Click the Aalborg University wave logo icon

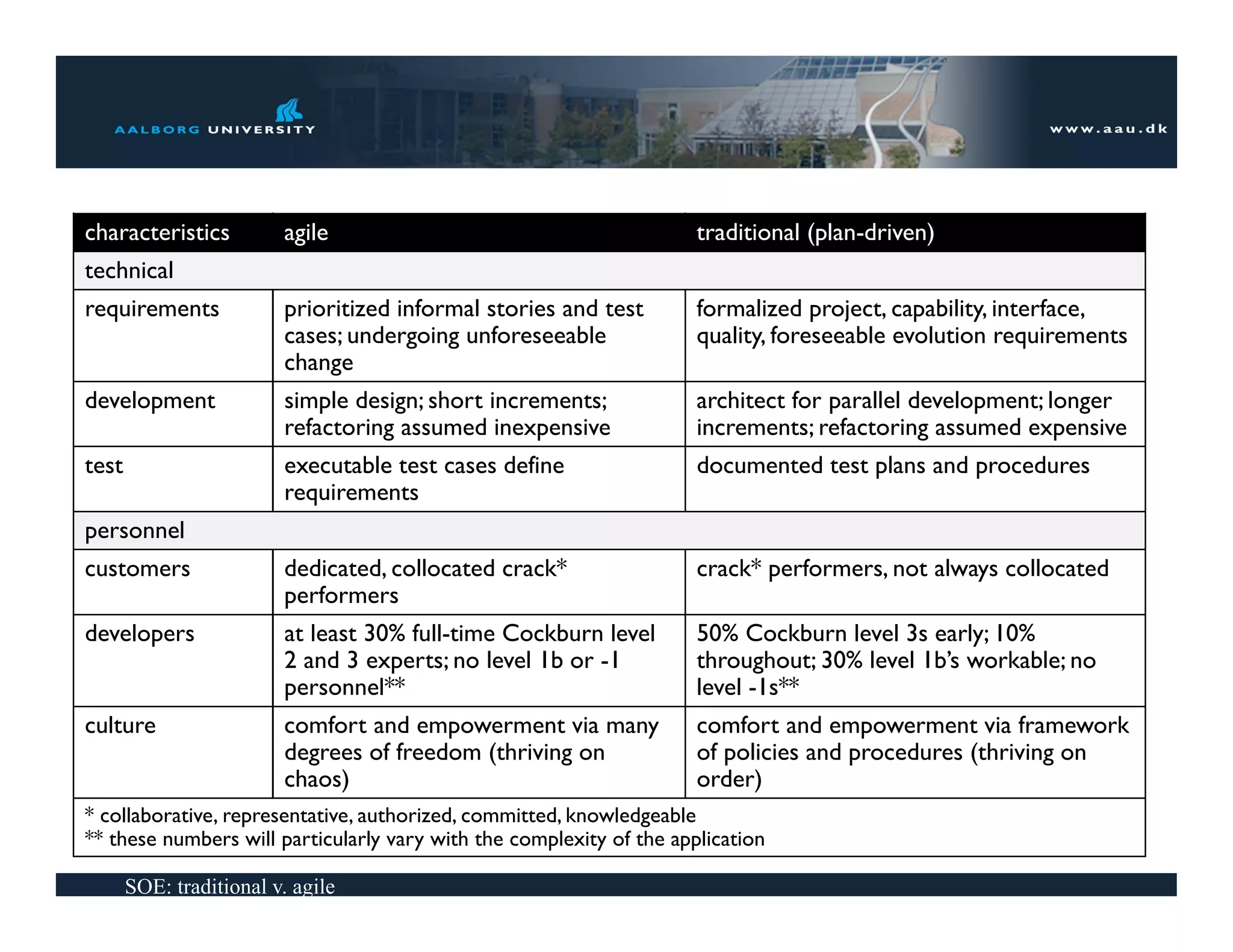point(288,110)
